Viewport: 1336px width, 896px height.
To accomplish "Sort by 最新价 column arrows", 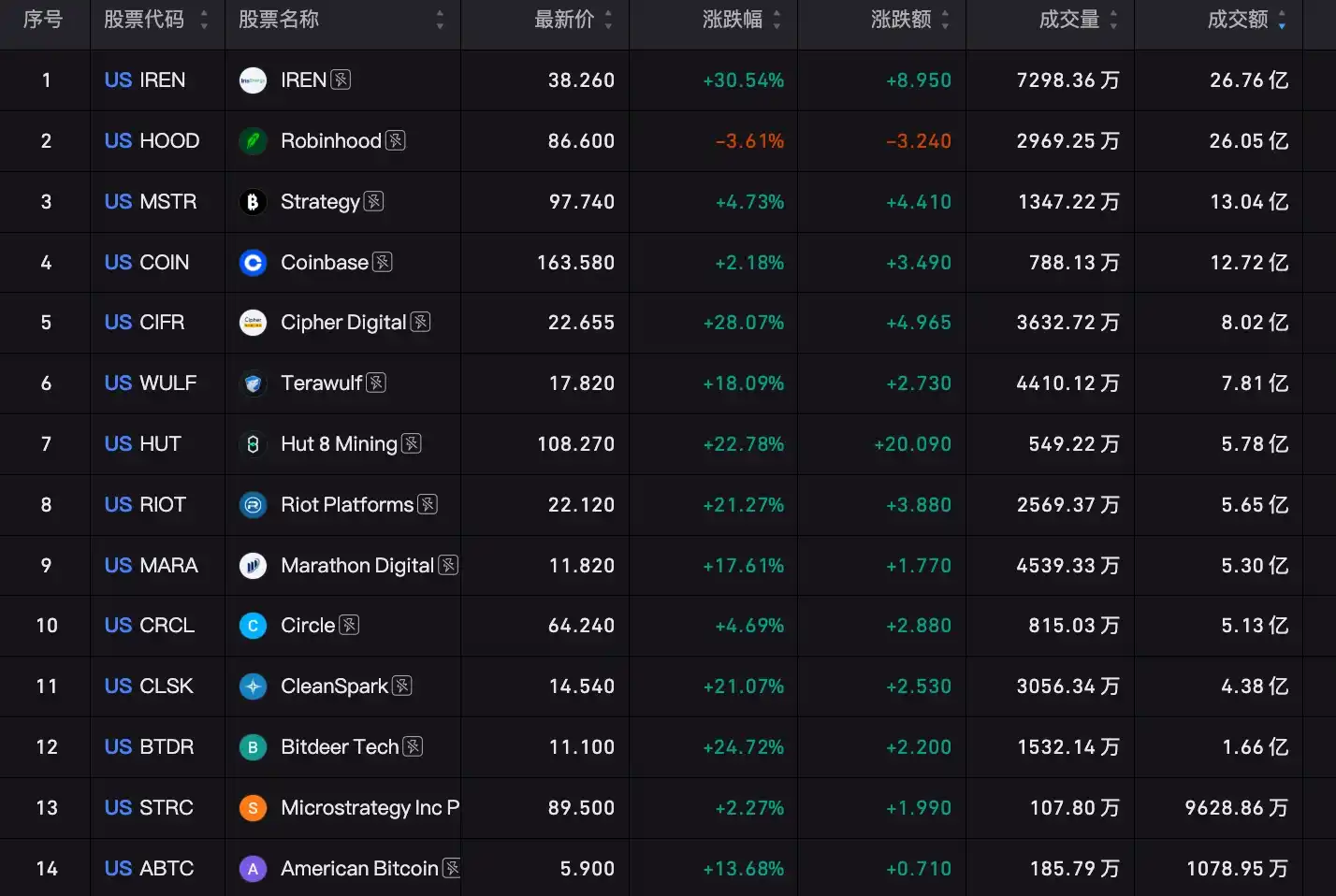I will point(608,20).
